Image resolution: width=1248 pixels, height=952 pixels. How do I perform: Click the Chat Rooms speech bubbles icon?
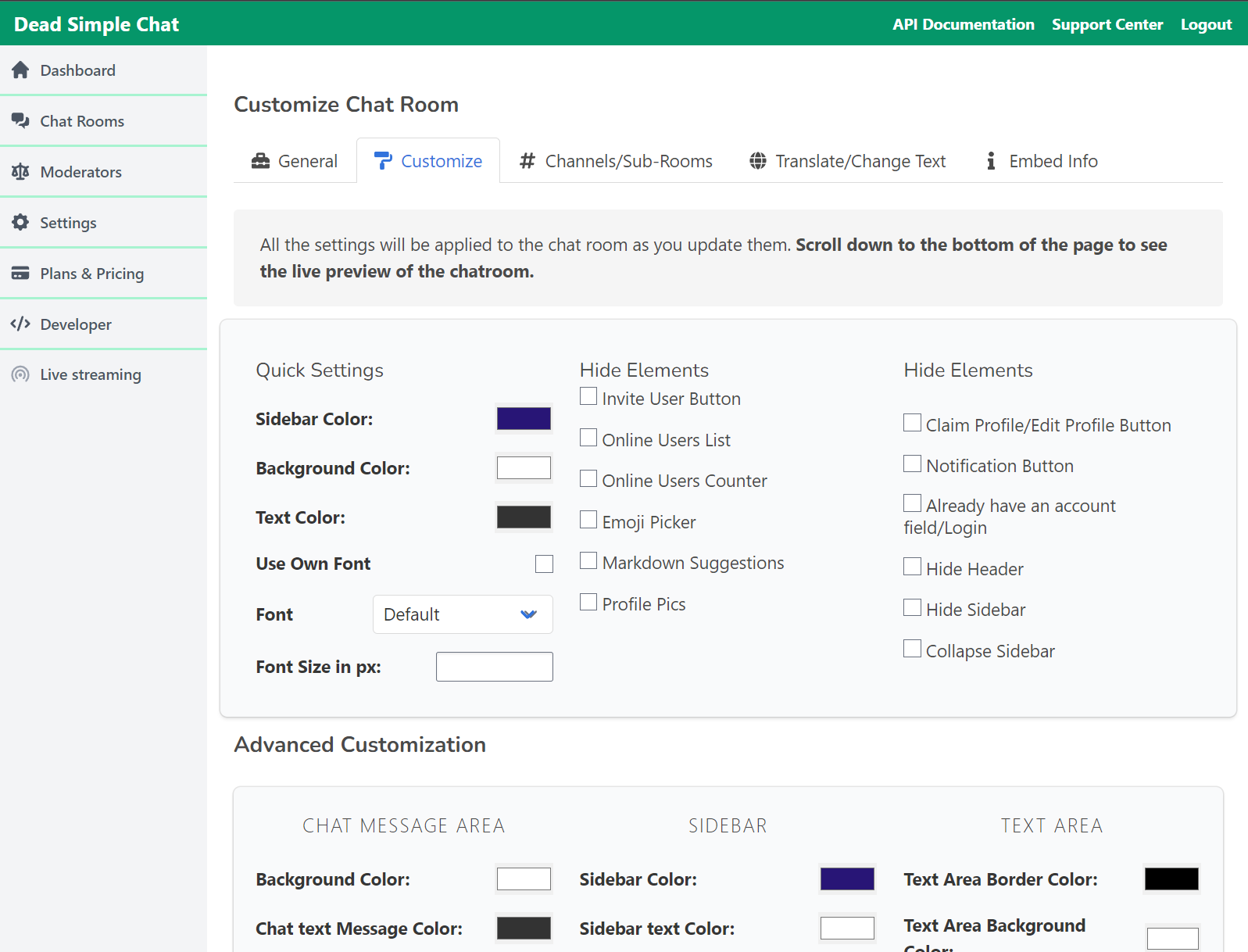[x=20, y=121]
